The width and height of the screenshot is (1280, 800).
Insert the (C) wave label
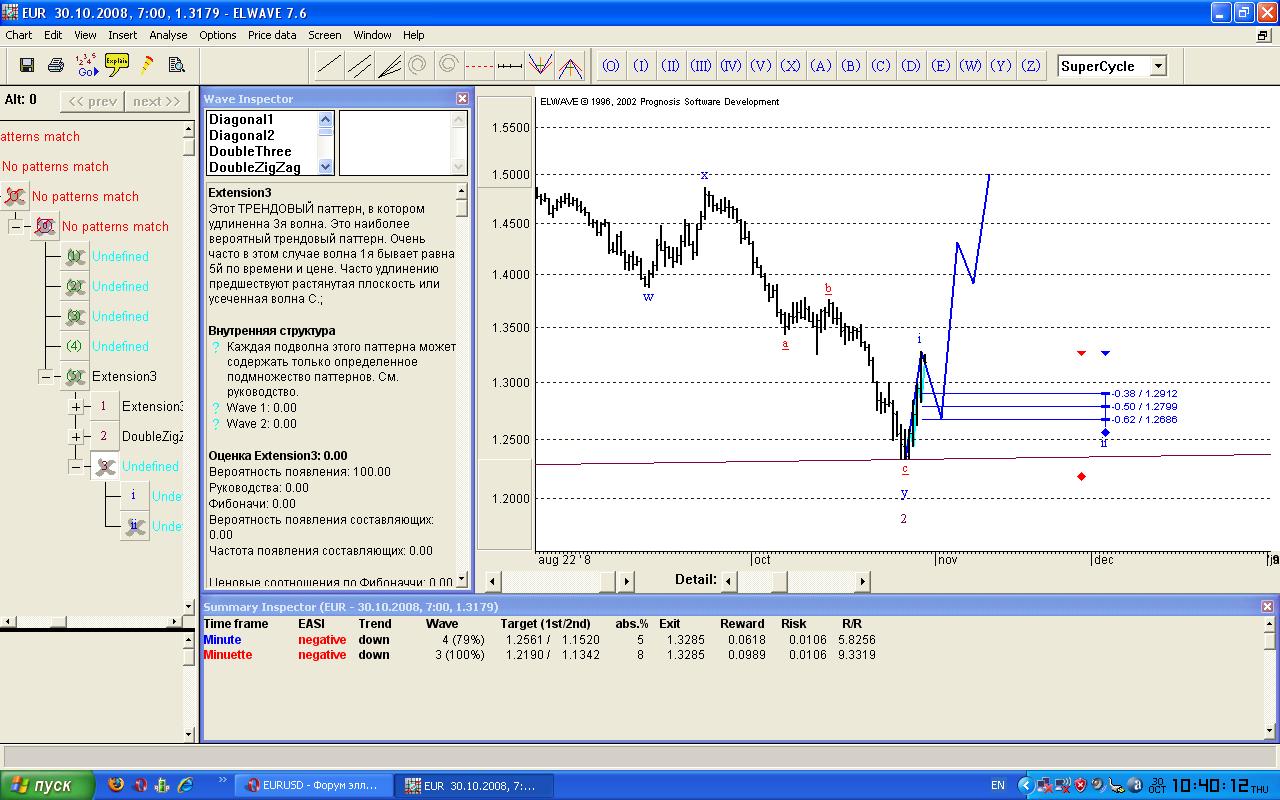881,66
